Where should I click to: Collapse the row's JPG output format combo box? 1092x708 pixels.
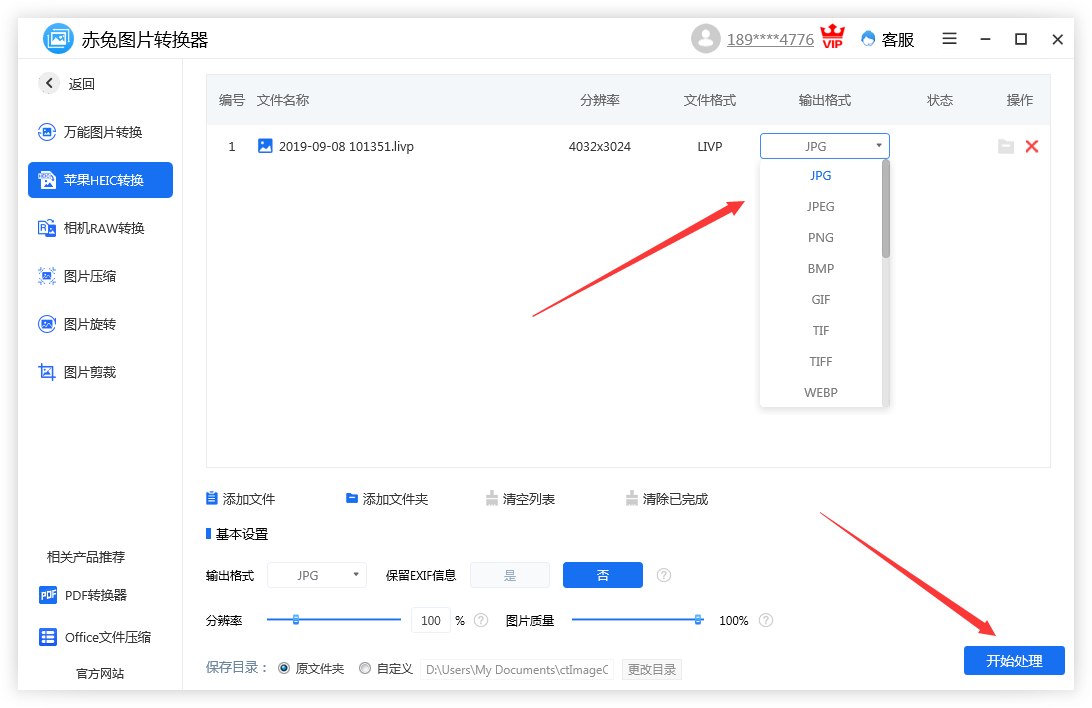pos(825,146)
